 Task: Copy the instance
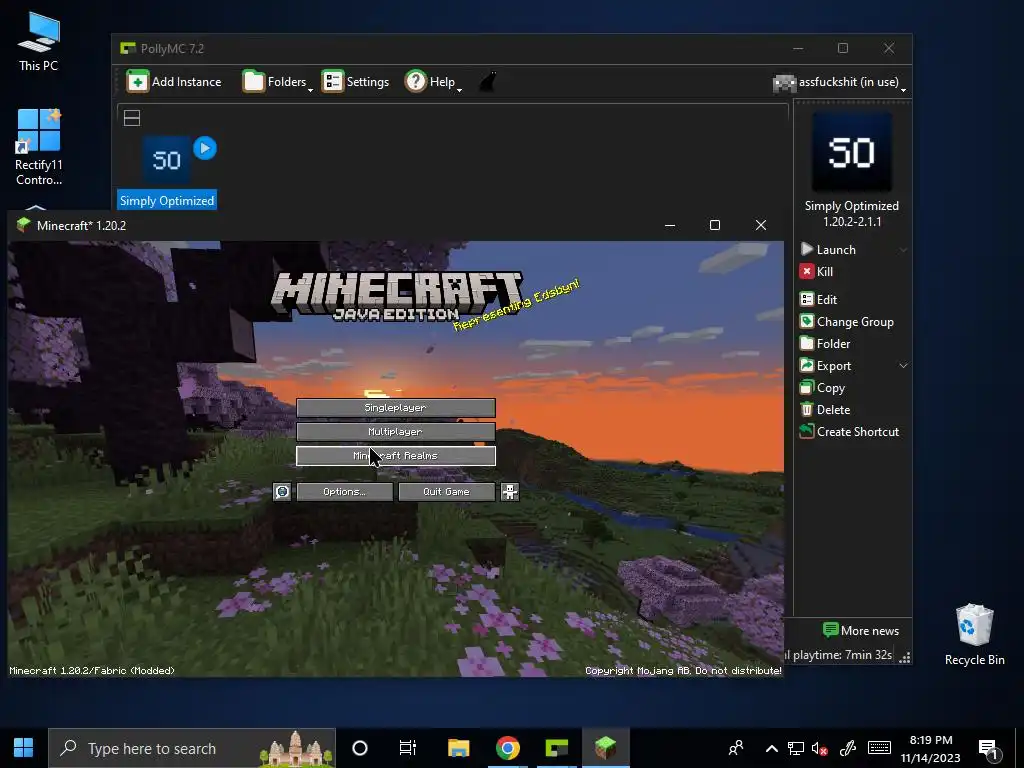click(823, 388)
